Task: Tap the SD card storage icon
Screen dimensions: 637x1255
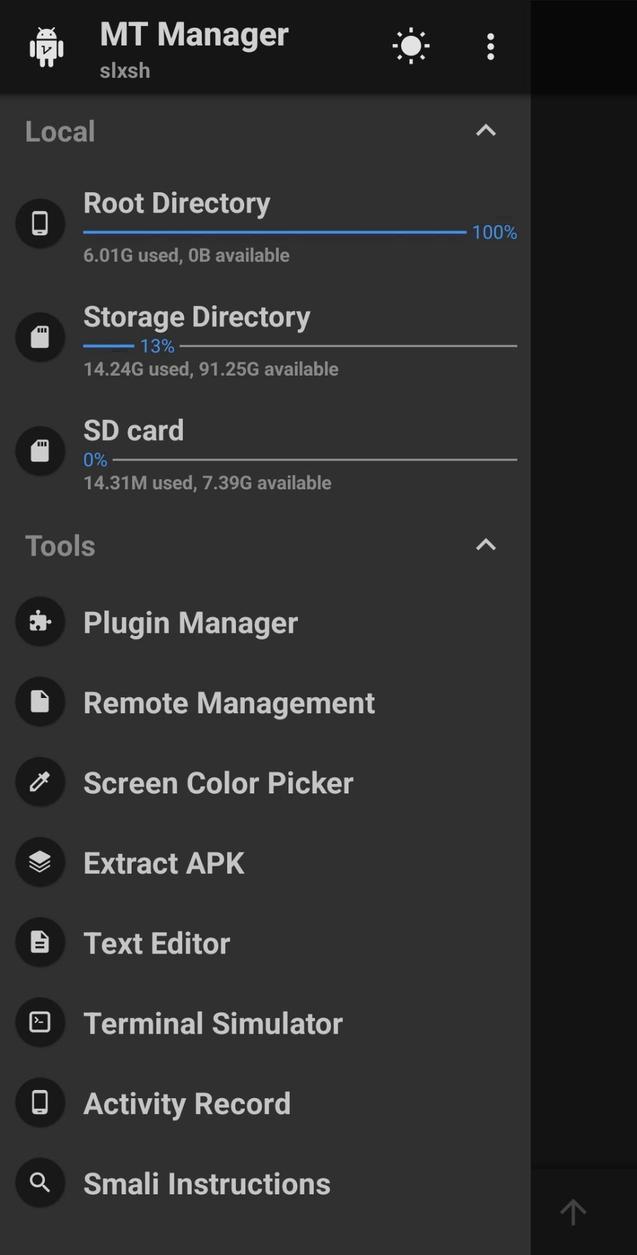Action: 40,450
